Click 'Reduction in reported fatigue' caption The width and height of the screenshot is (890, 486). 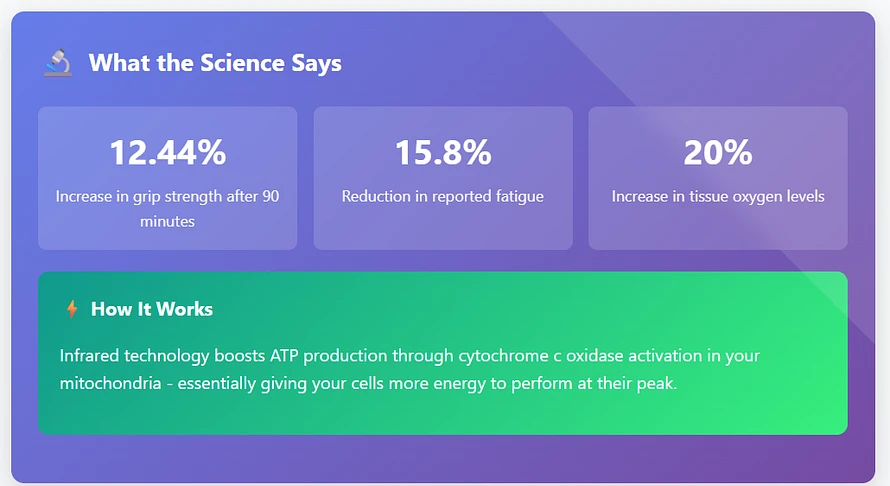(x=443, y=196)
